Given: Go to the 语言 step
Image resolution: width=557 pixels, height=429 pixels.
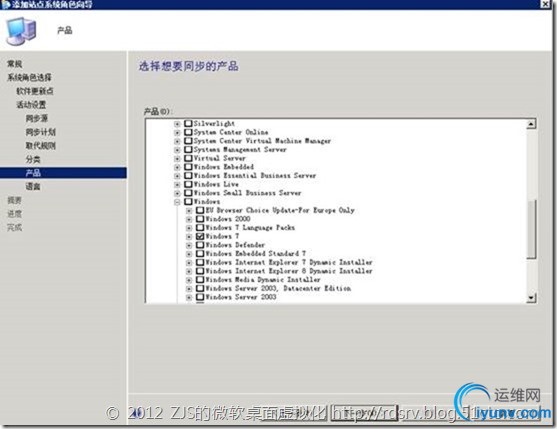Looking at the screenshot, I should (33, 186).
